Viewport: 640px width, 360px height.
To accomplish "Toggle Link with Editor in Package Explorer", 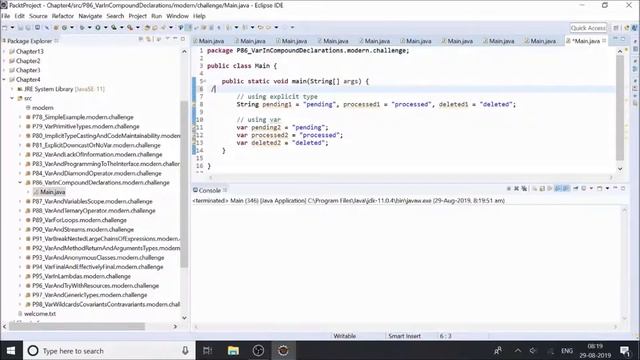I will click(149, 39).
